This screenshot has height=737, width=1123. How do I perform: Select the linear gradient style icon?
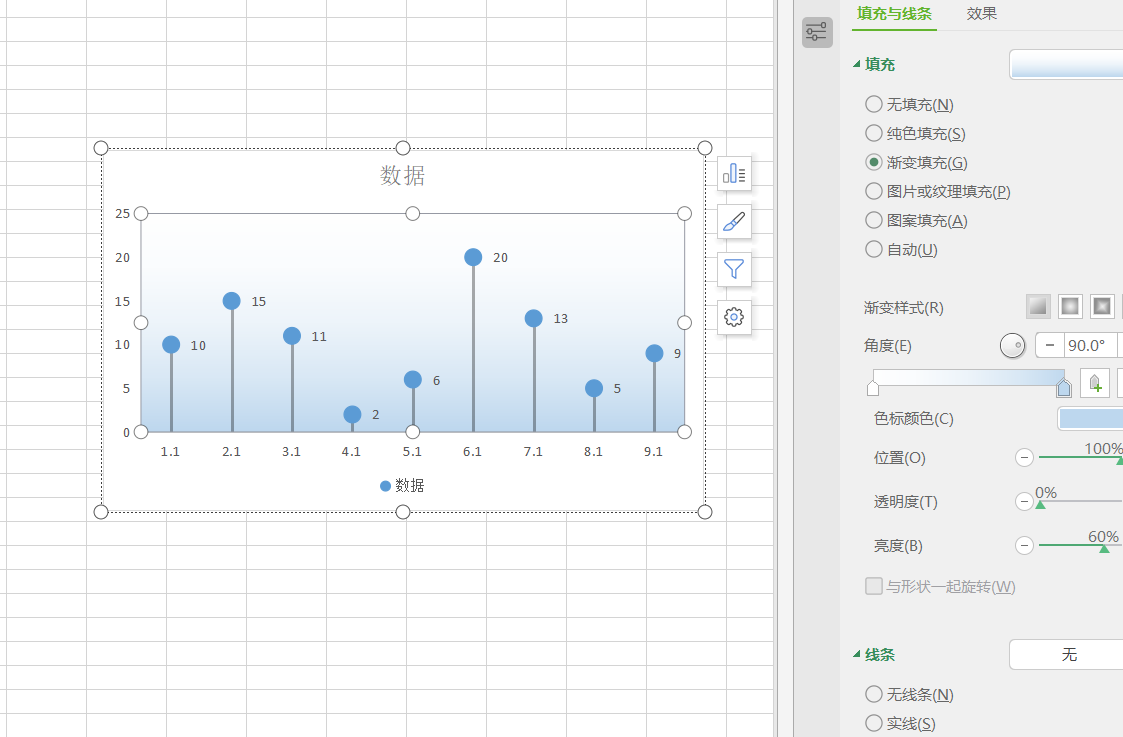coord(1039,306)
